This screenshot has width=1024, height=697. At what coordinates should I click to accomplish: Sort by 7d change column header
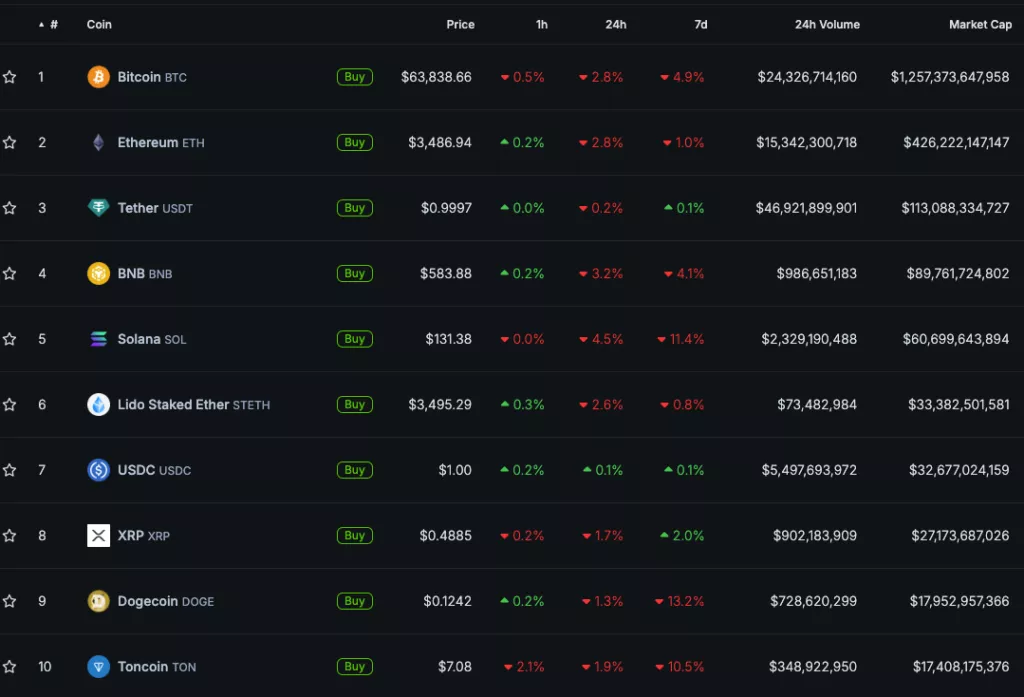(x=701, y=24)
